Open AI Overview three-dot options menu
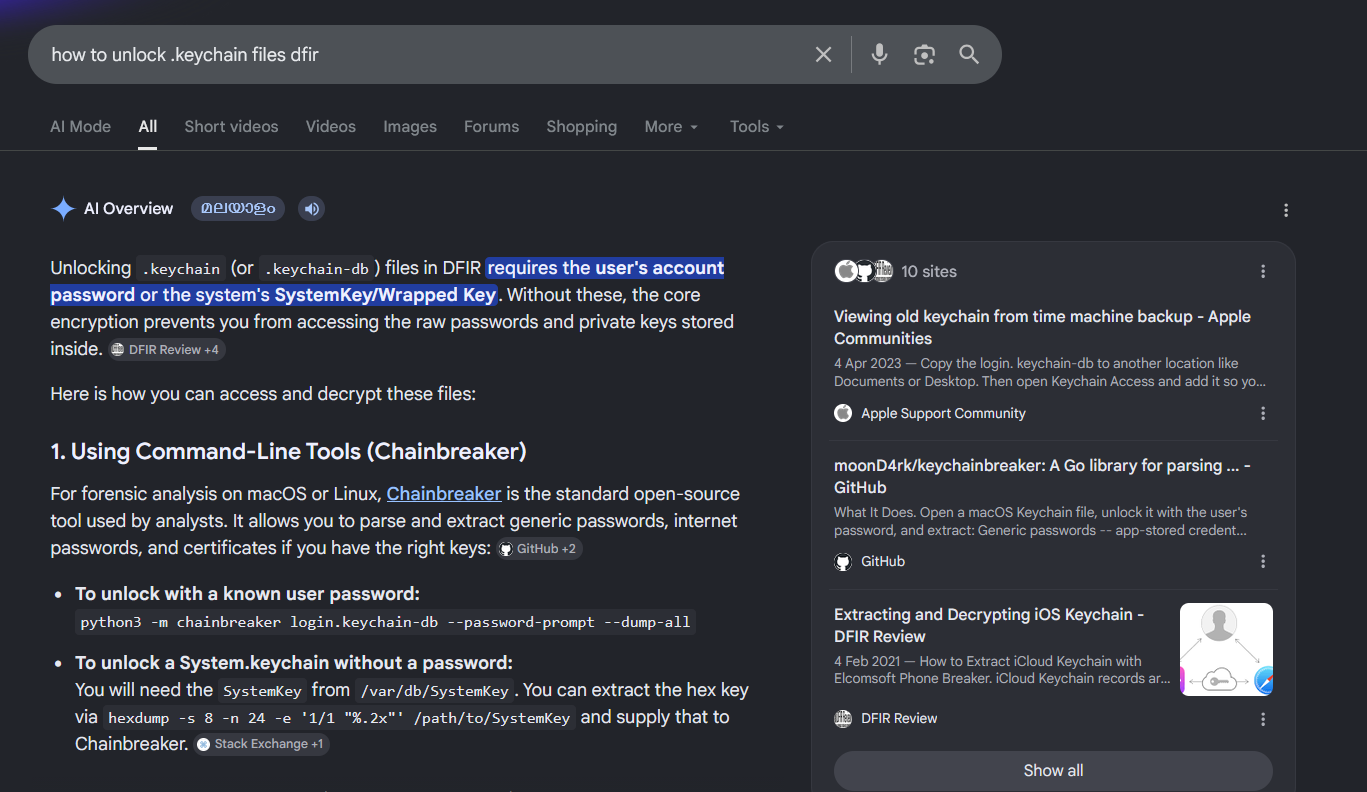 tap(1286, 210)
